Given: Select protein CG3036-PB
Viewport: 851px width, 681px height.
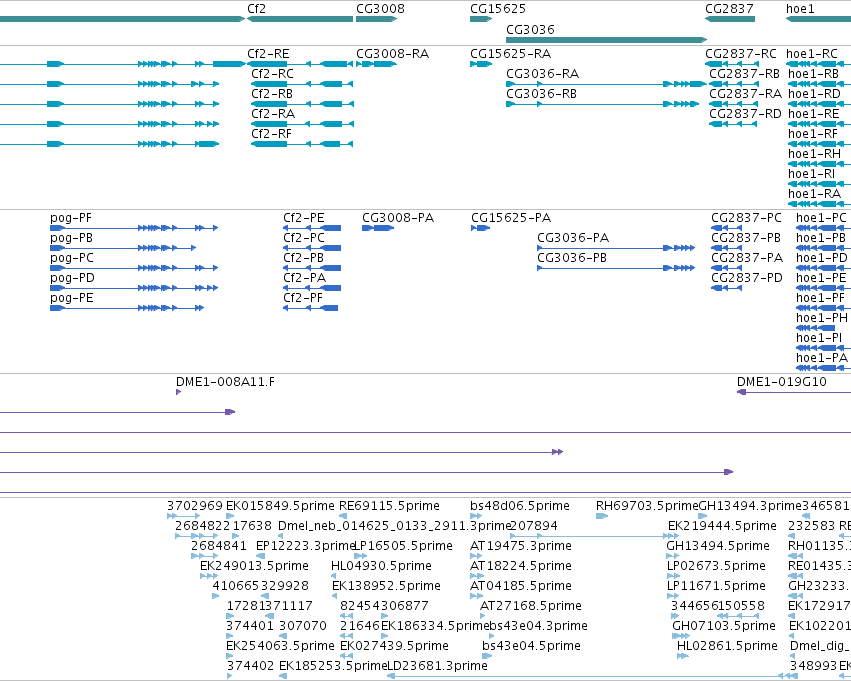Looking at the screenshot, I should (616, 268).
